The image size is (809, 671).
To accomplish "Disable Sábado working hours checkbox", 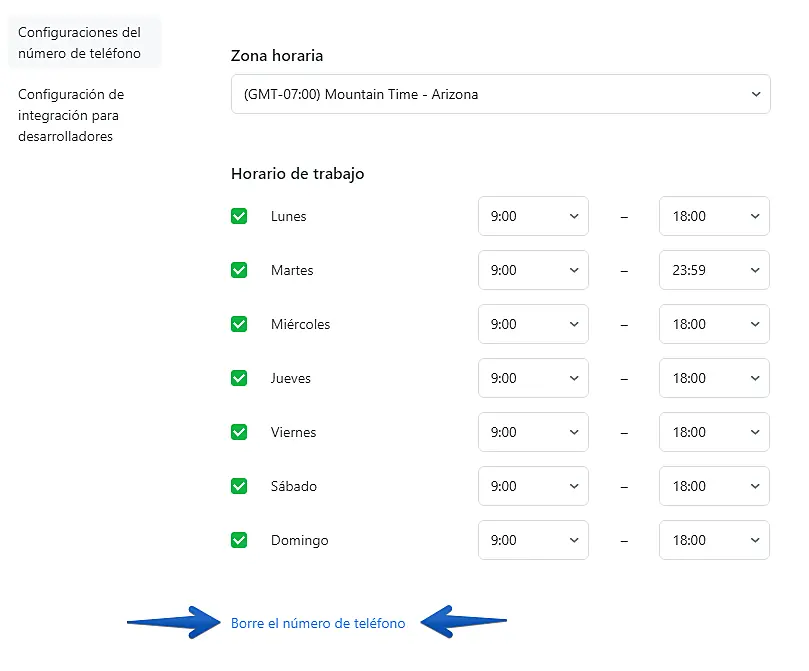I will coord(239,486).
